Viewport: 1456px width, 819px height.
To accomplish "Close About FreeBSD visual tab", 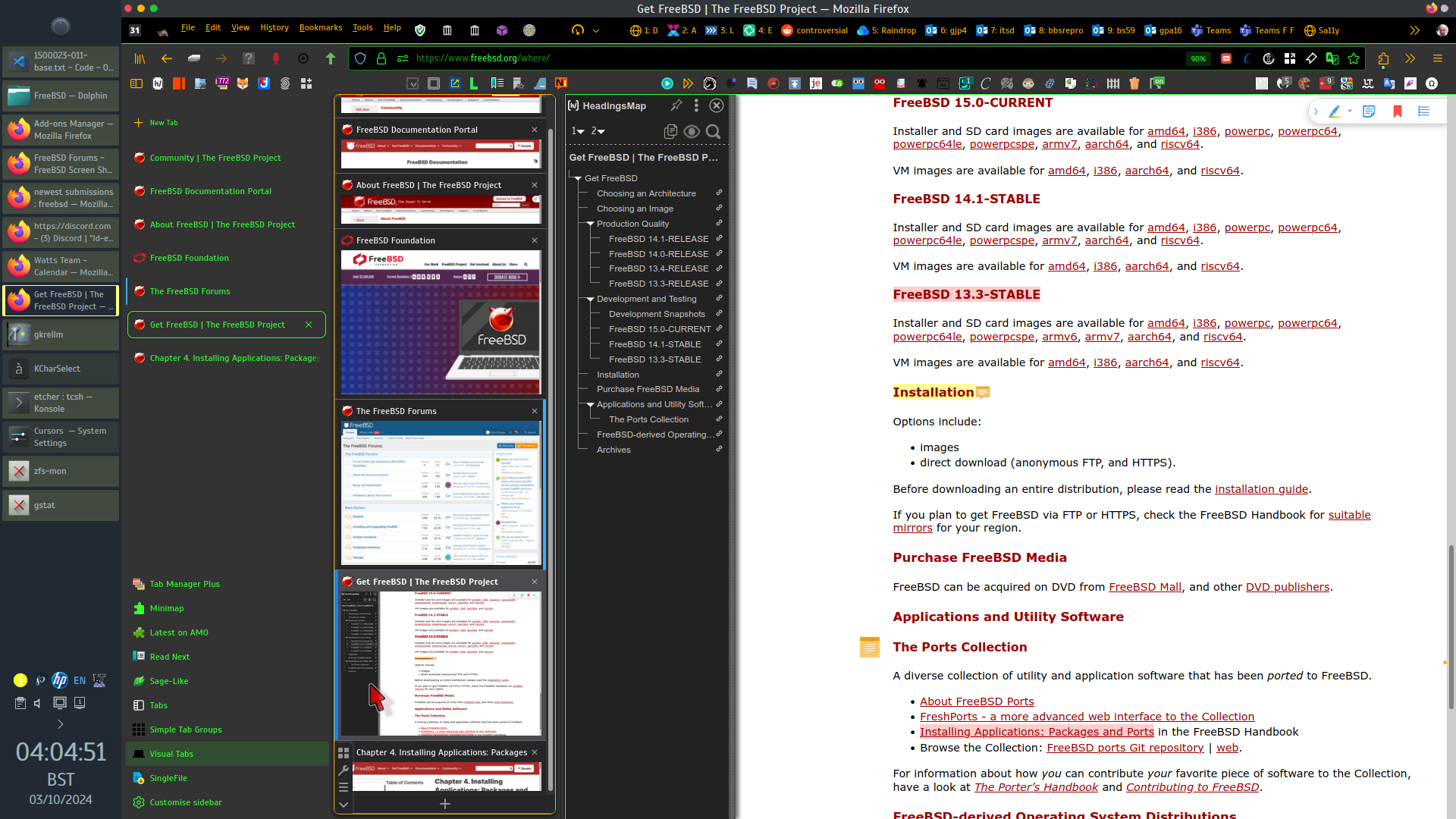I will [x=535, y=185].
